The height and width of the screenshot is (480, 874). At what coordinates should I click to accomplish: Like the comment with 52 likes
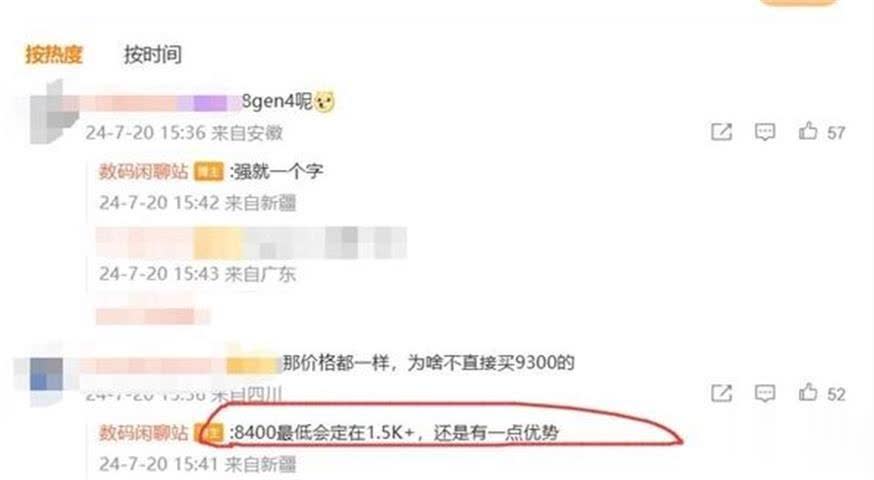[x=808, y=393]
